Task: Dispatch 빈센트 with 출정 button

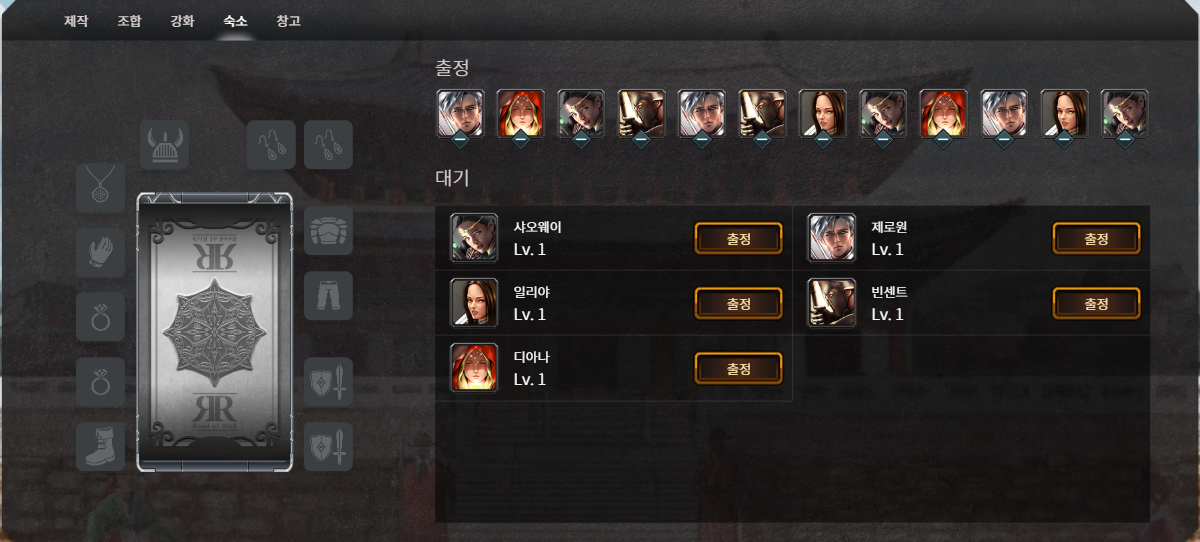Action: tap(1096, 303)
